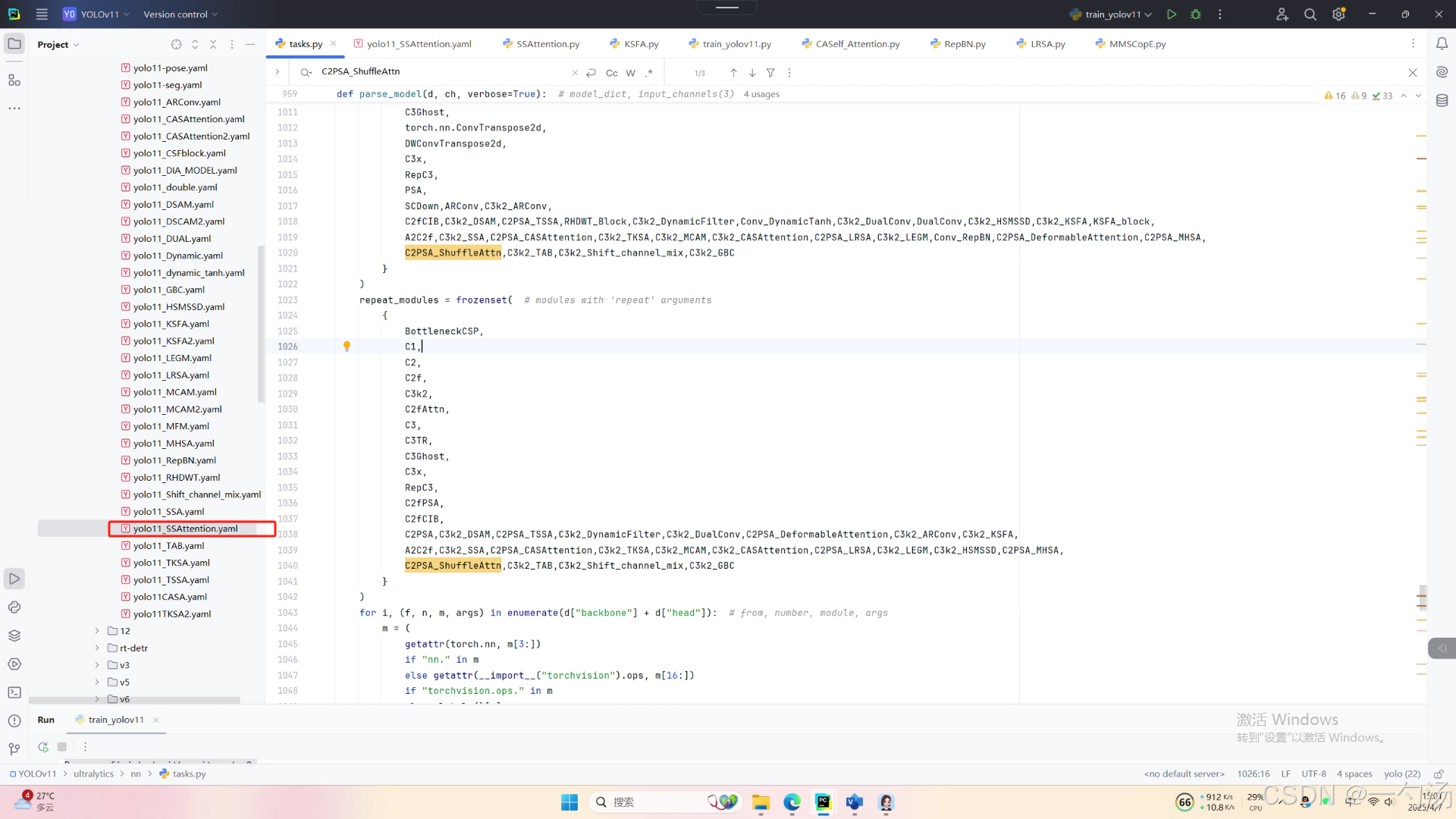Switch to KSFA.py editor tab
Image resolution: width=1456 pixels, height=819 pixels.
tap(641, 44)
